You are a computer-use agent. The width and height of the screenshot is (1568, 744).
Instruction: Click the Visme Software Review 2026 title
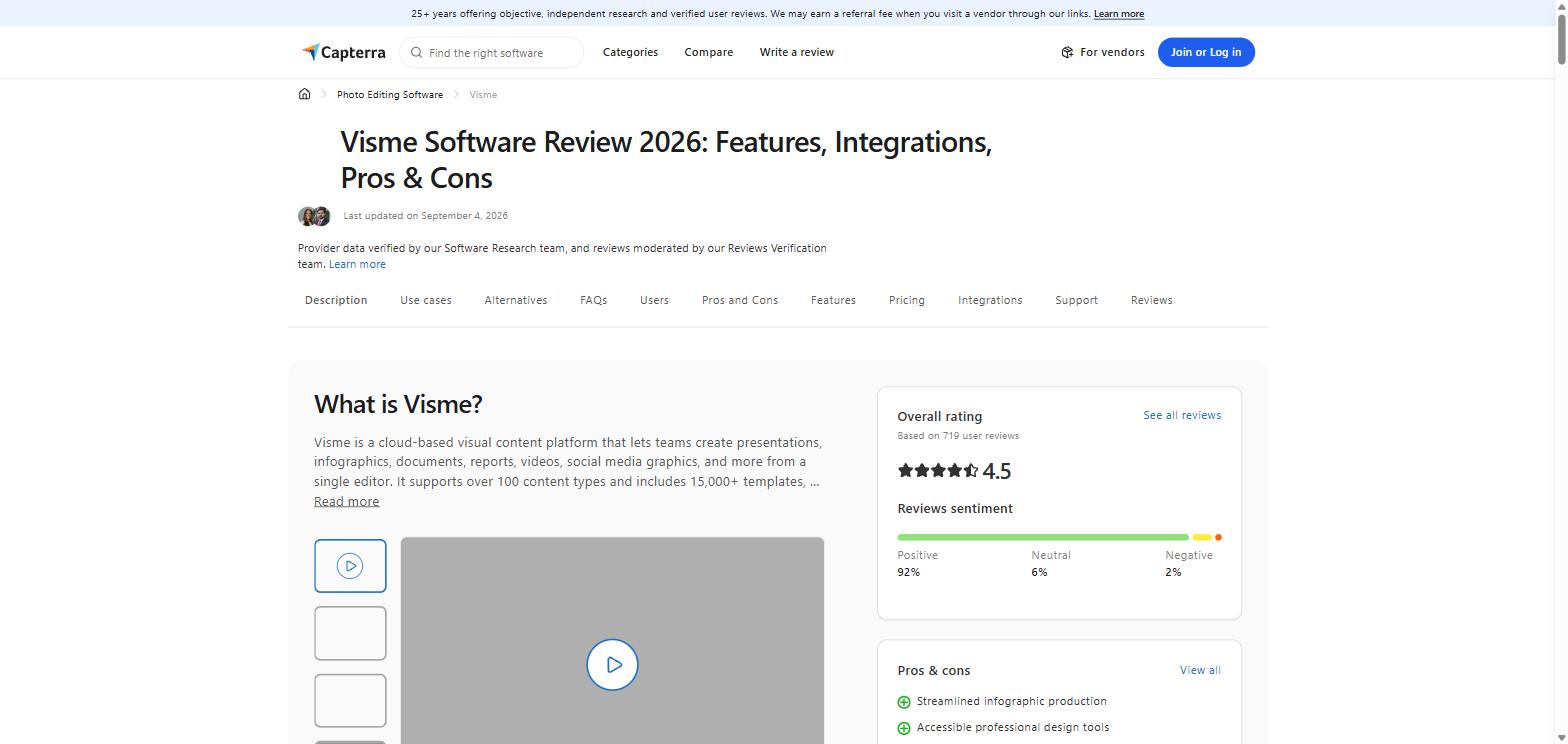pos(666,160)
